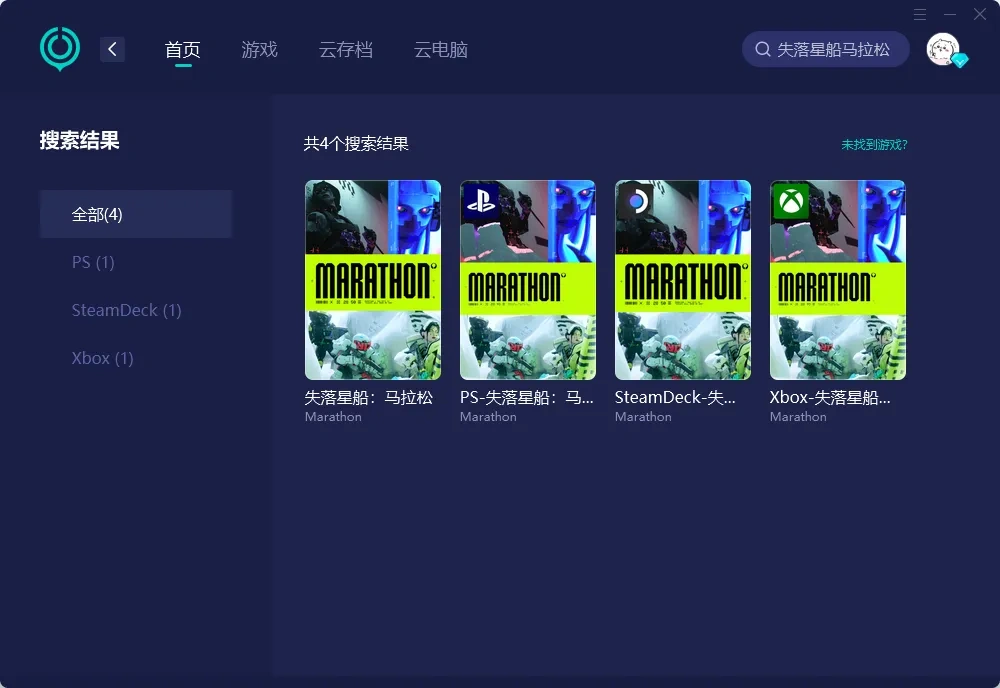Switch to the 游戏 tab
The width and height of the screenshot is (1000, 688).
click(259, 49)
